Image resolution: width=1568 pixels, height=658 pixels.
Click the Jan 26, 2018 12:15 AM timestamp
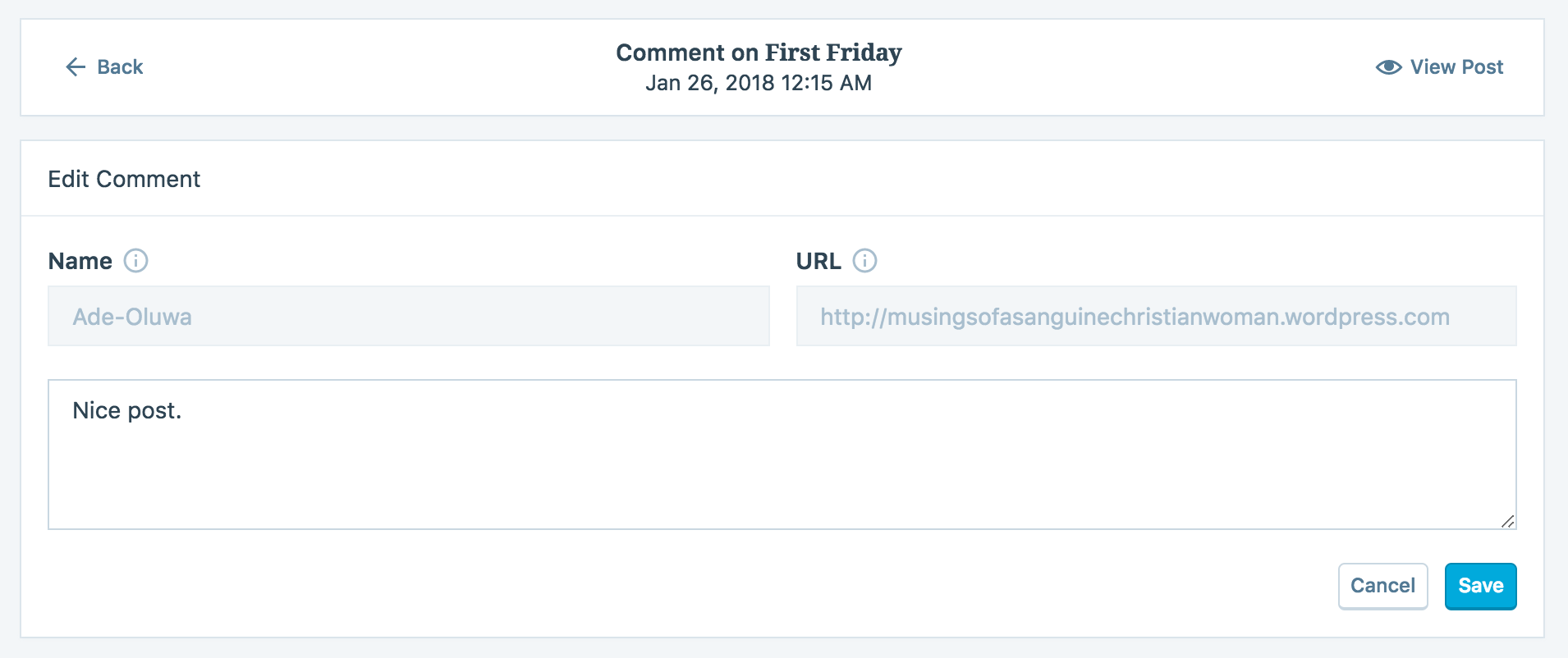point(759,83)
